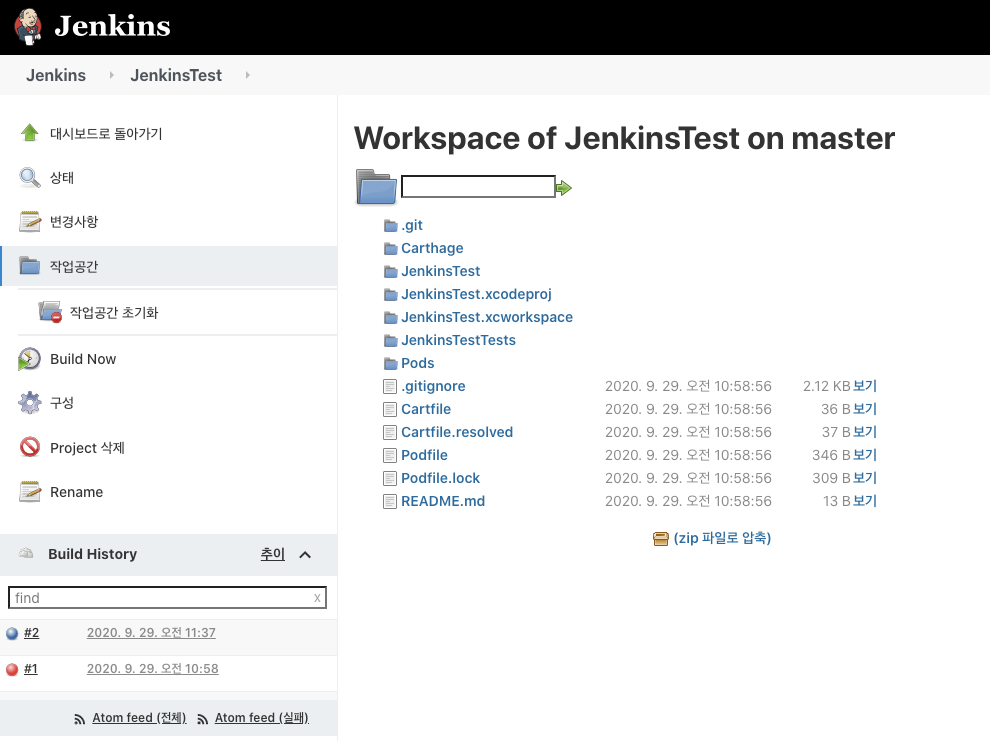Viewport: 990px width, 741px height.
Task: Open the .git folder link
Action: [x=412, y=225]
